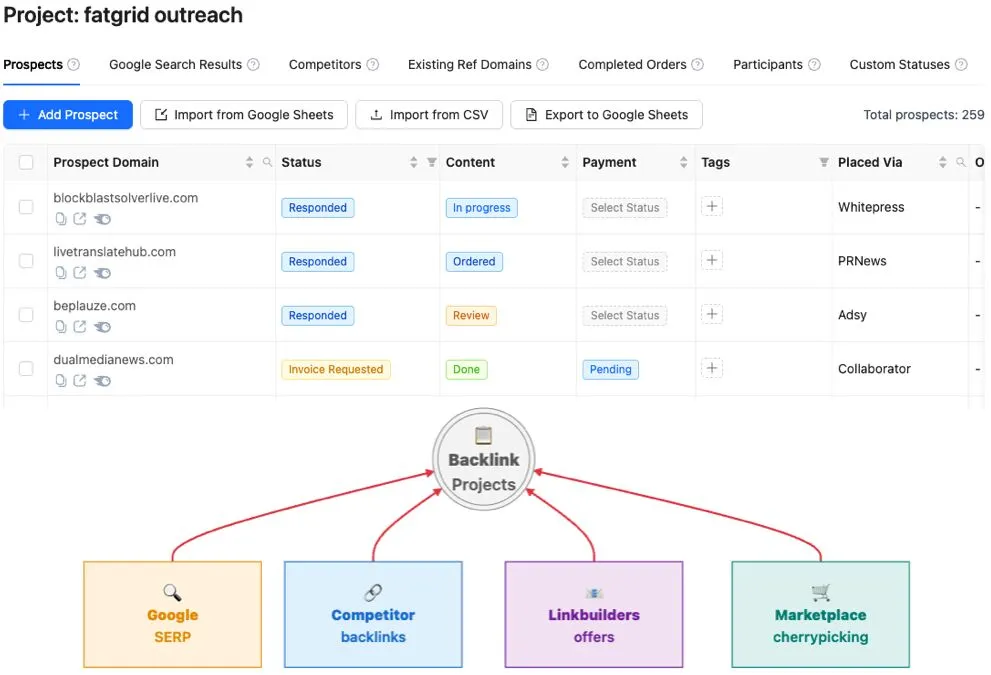
Task: Change the Review content status on beplauze.com
Action: click(x=471, y=316)
